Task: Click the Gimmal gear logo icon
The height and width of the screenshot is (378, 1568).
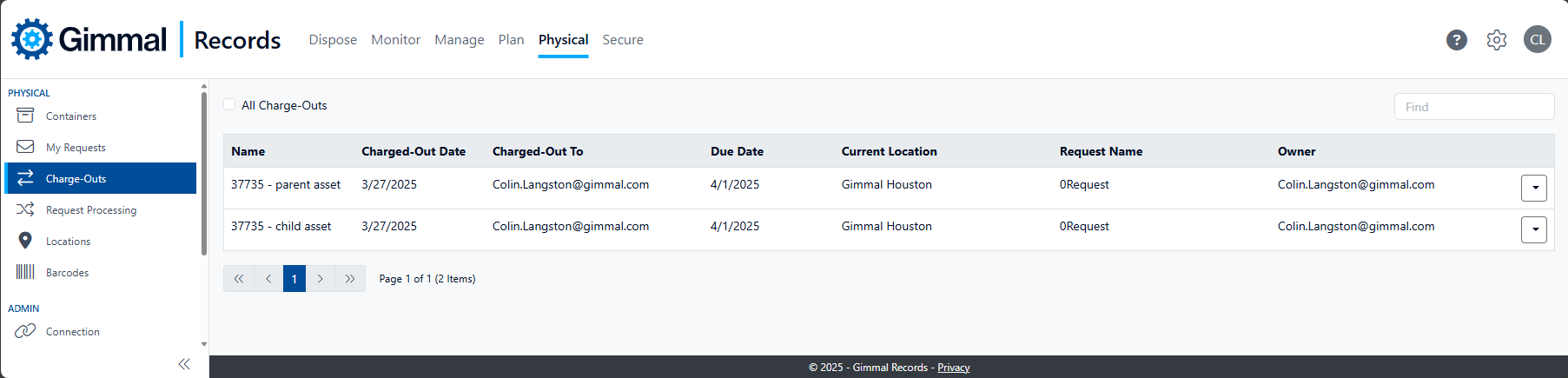Action: [32, 39]
